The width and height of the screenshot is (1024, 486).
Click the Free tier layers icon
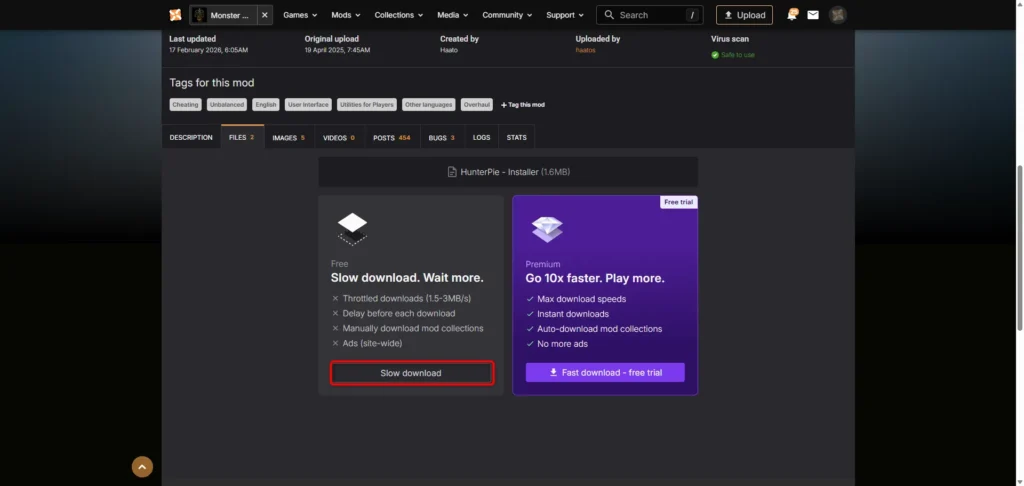point(352,229)
